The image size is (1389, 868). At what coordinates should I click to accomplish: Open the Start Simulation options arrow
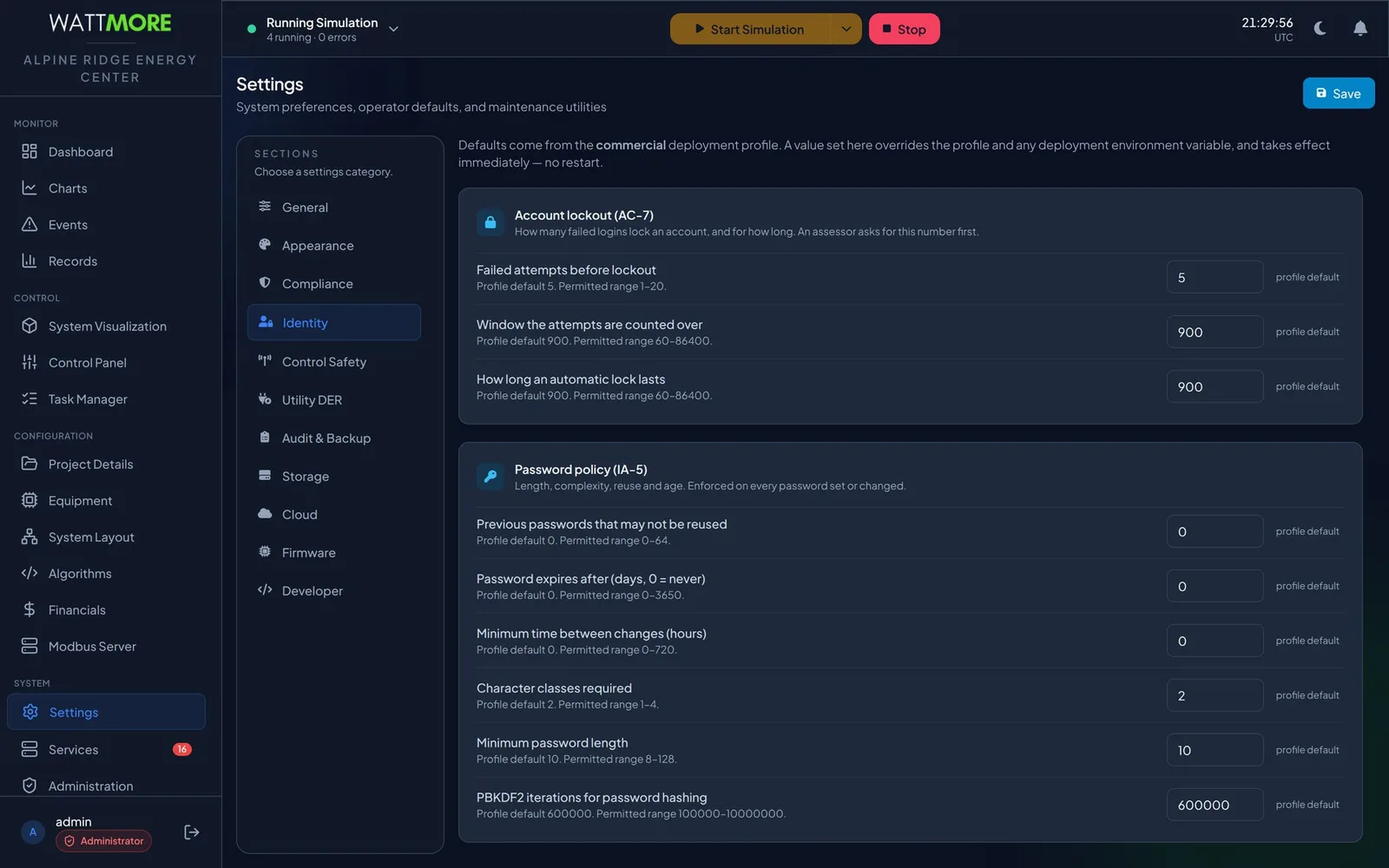pyautogui.click(x=846, y=29)
